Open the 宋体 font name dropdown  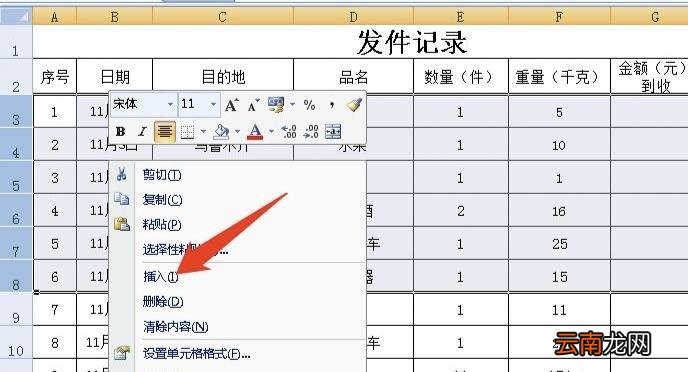[x=170, y=105]
